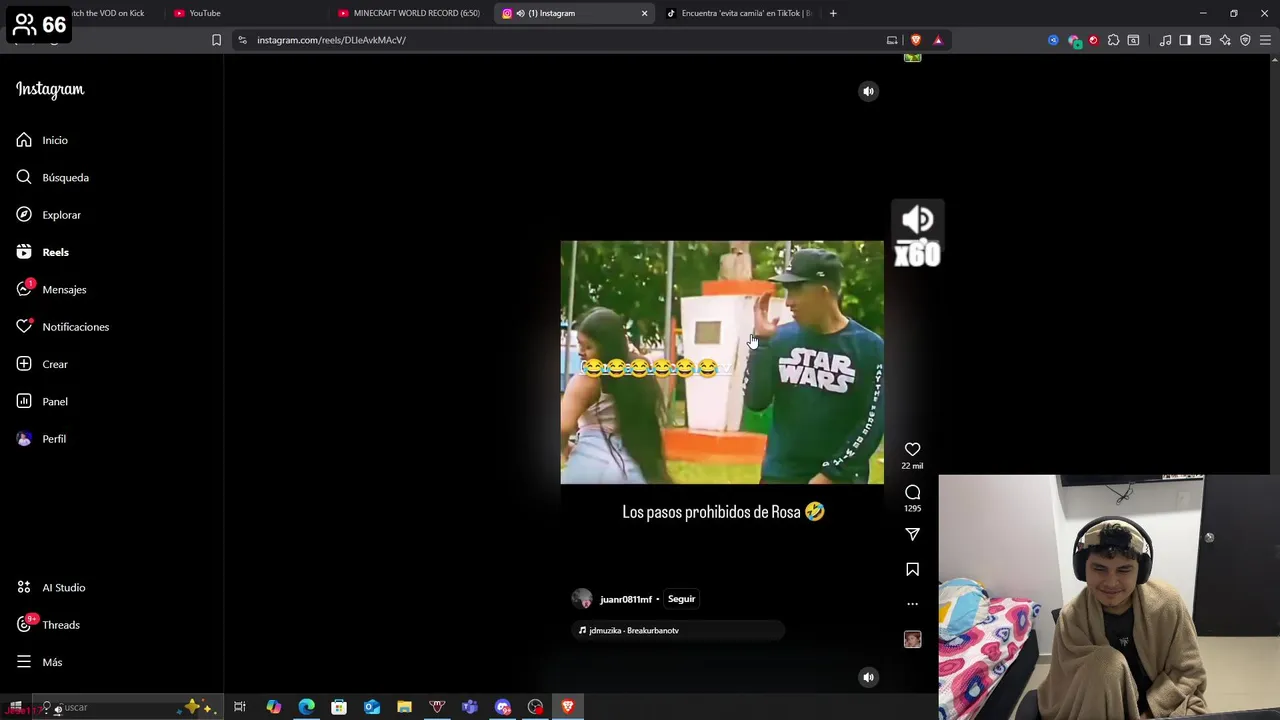
Task: Click the x60 volume booster overlay
Action: click(917, 234)
